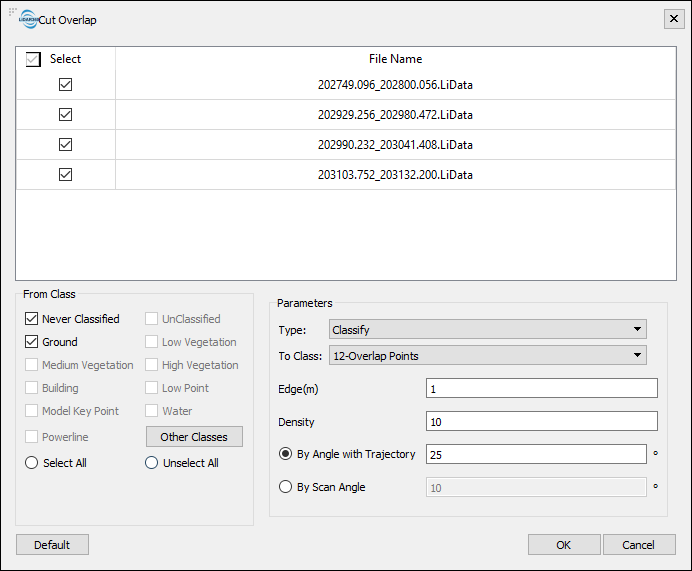The width and height of the screenshot is (692, 571).
Task: Uncheck file 202929.256_202980.472.LiData
Action: click(65, 114)
